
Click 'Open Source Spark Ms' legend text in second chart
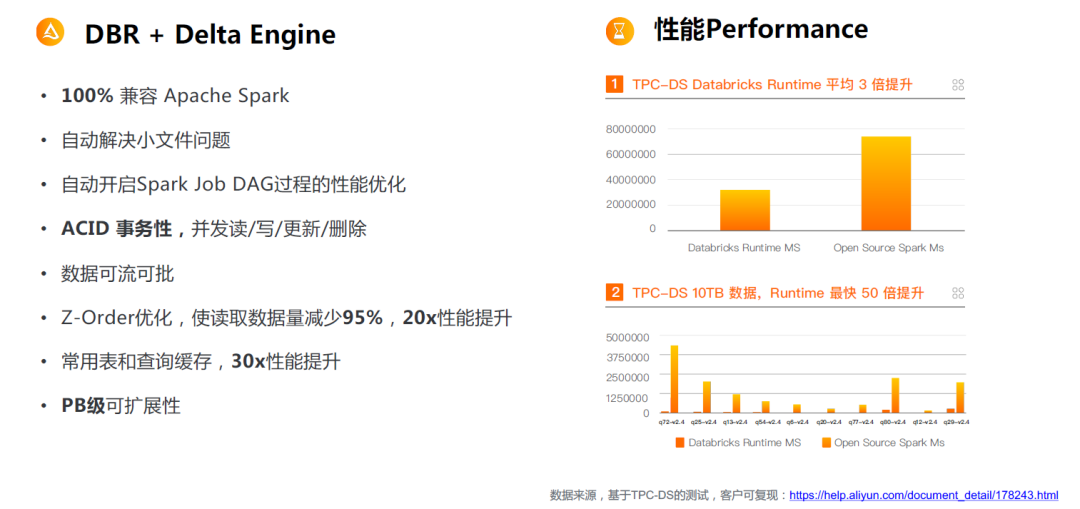tap(889, 443)
